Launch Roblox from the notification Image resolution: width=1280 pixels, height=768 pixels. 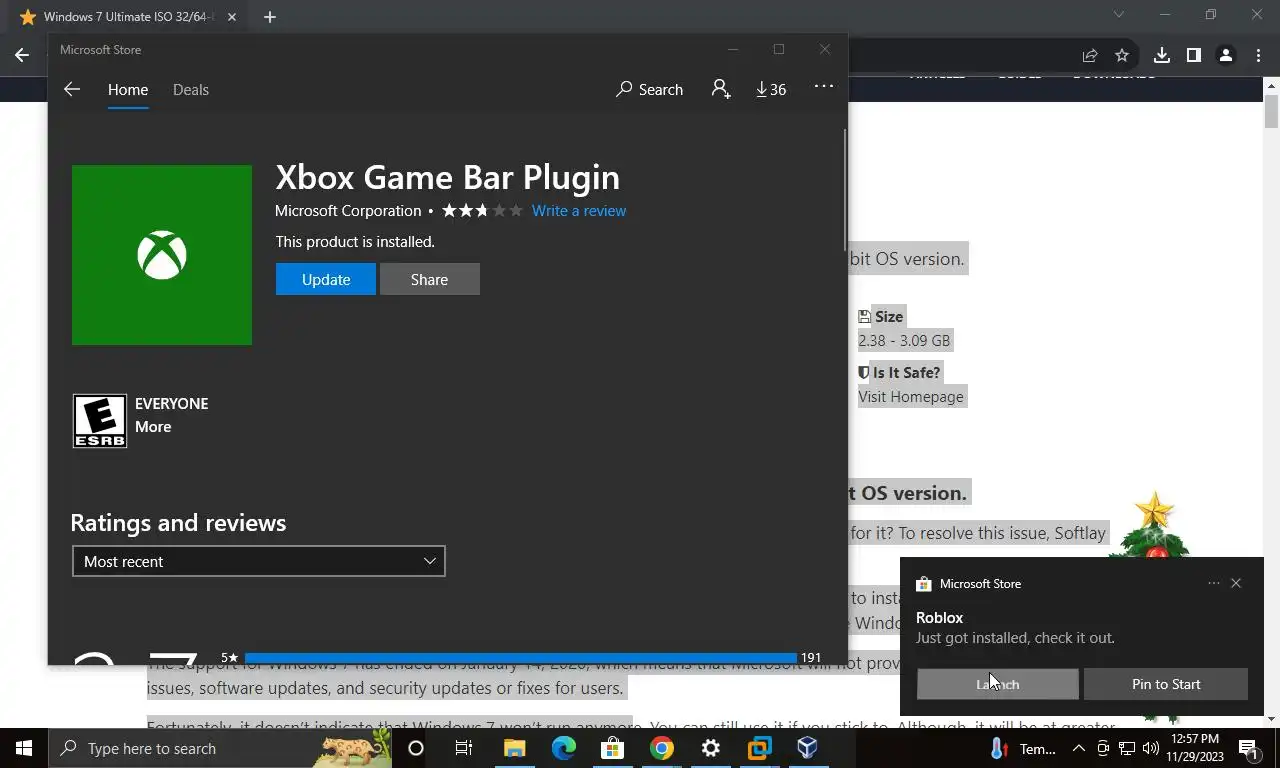pyautogui.click(x=998, y=684)
